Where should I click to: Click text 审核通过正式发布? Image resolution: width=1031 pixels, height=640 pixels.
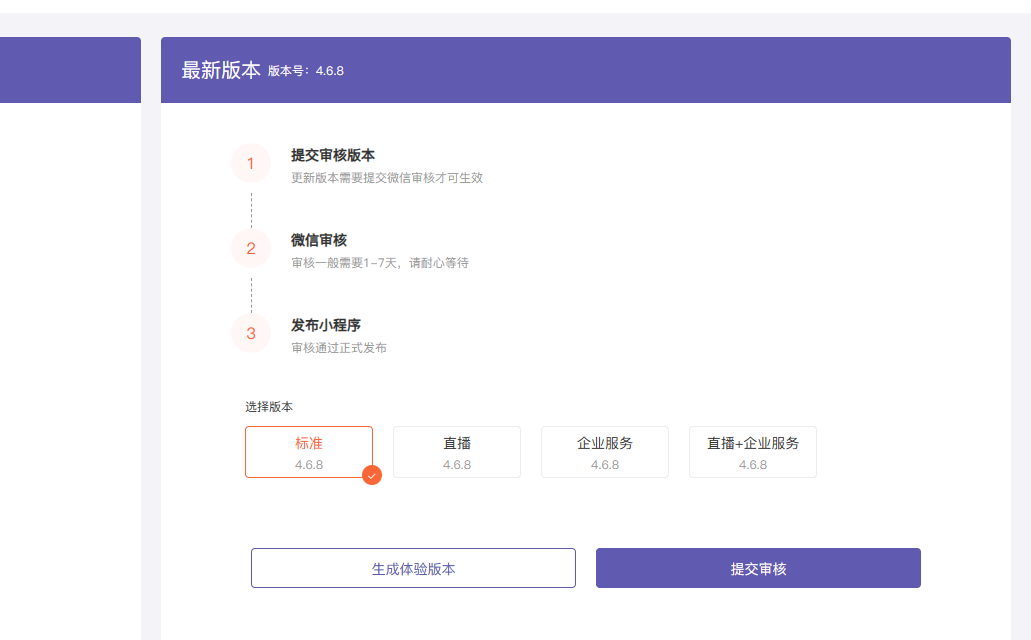[339, 347]
